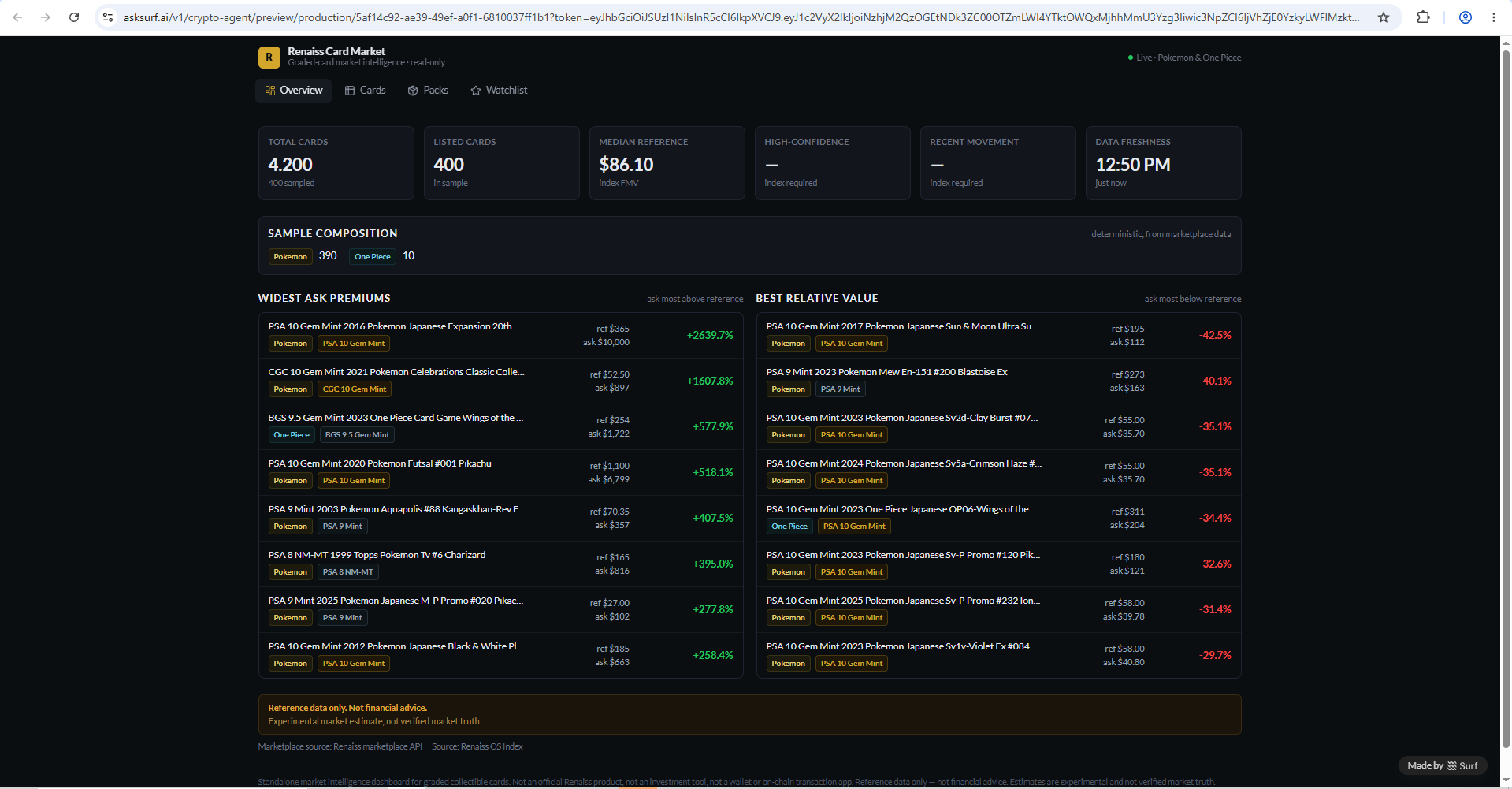Viewport: 1512px width, 789px height.
Task: Open the CGC 10 Celebrations Classic Collection row
Action: (x=501, y=381)
